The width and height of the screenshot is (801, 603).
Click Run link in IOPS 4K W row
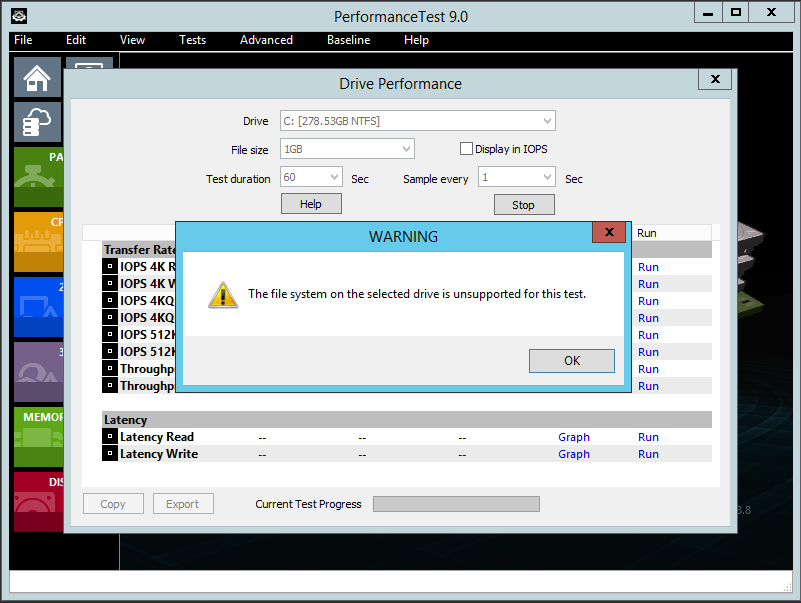[x=648, y=284]
